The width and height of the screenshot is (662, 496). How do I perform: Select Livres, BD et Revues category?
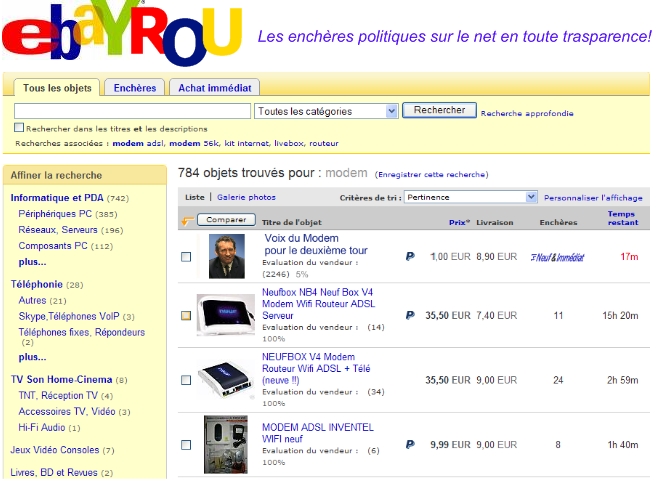point(54,472)
